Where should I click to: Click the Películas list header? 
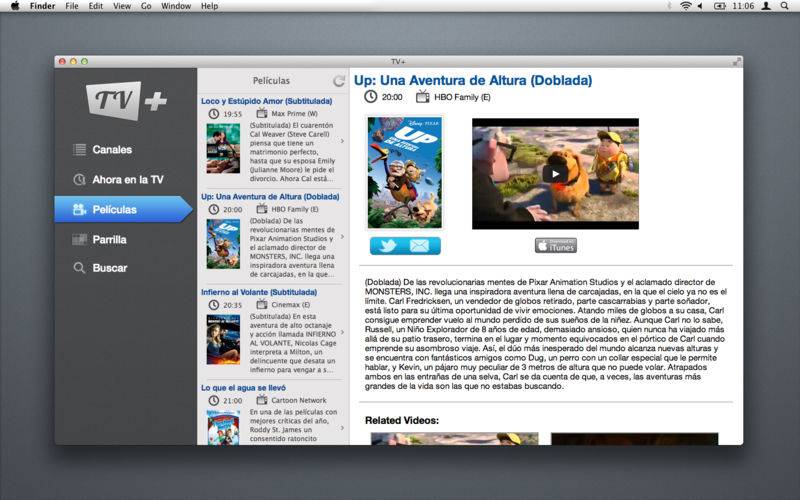coord(271,81)
